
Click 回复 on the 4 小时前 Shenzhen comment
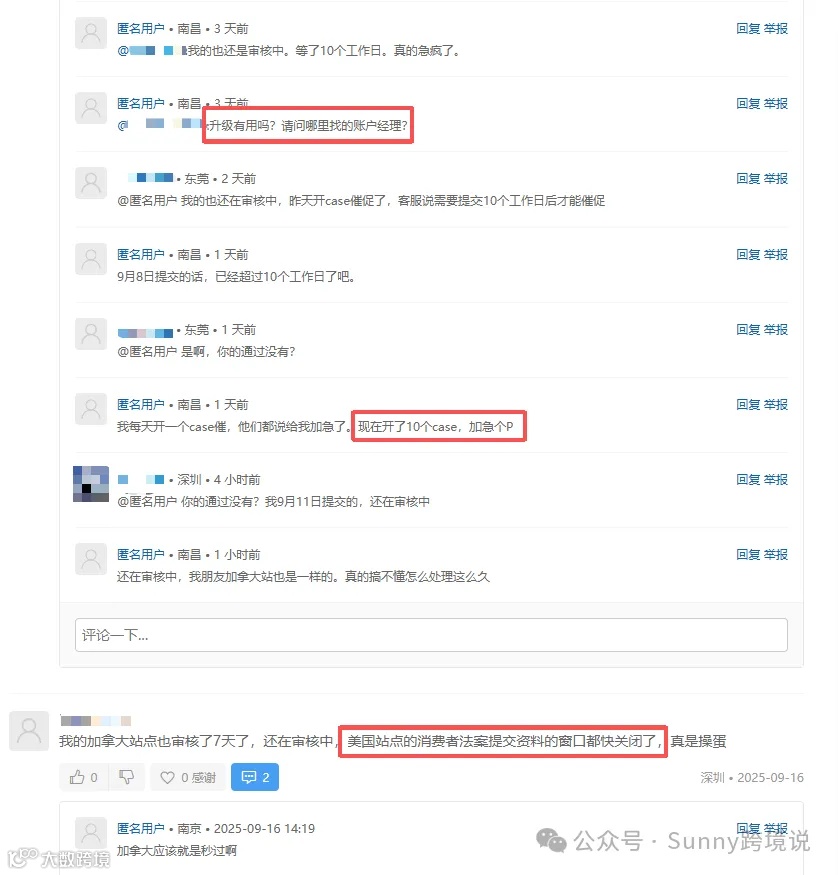tap(748, 479)
